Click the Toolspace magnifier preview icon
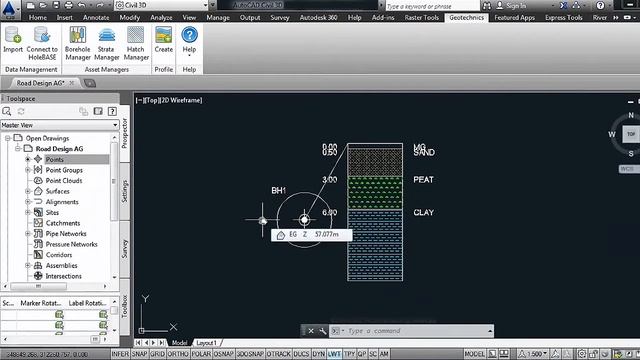640x360 pixels. click(x=7, y=111)
